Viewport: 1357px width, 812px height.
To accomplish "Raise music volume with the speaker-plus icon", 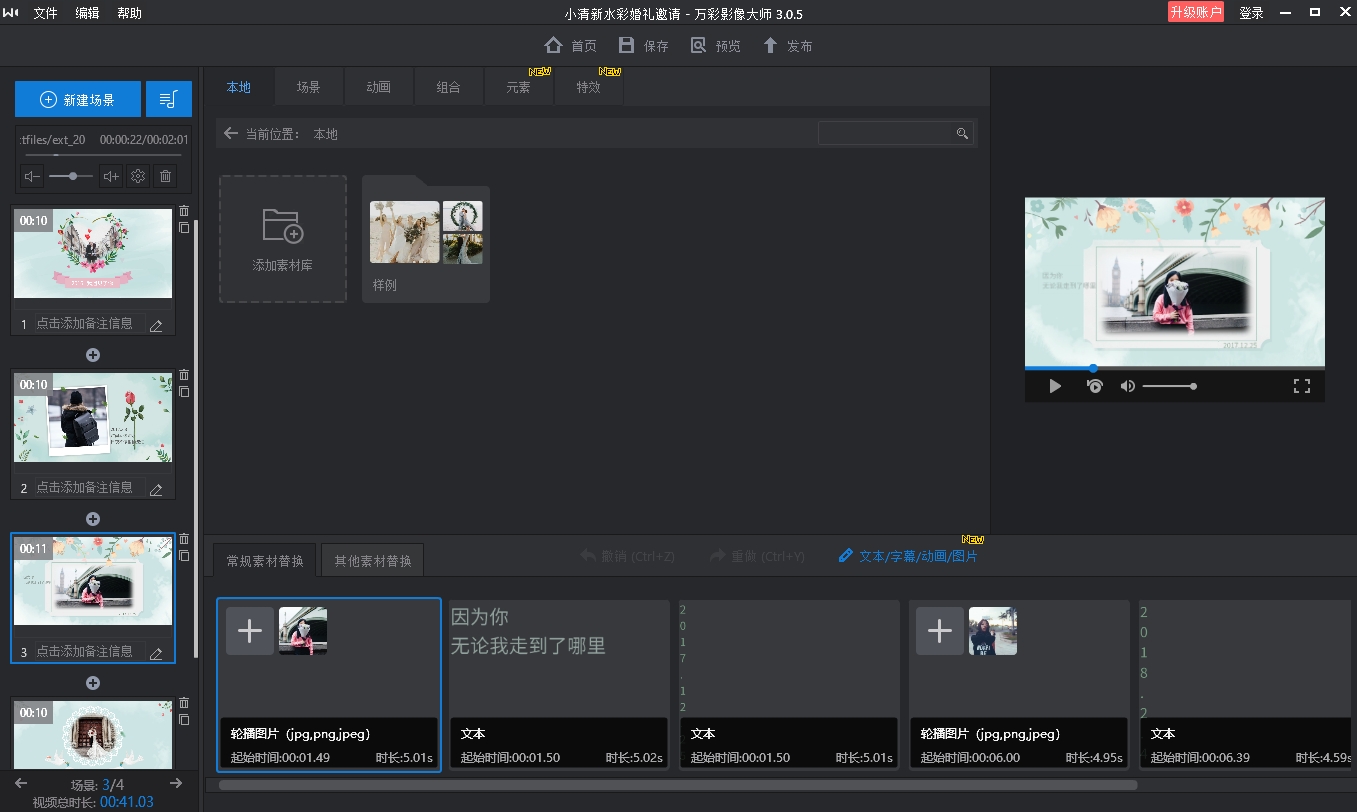I will click(x=111, y=177).
